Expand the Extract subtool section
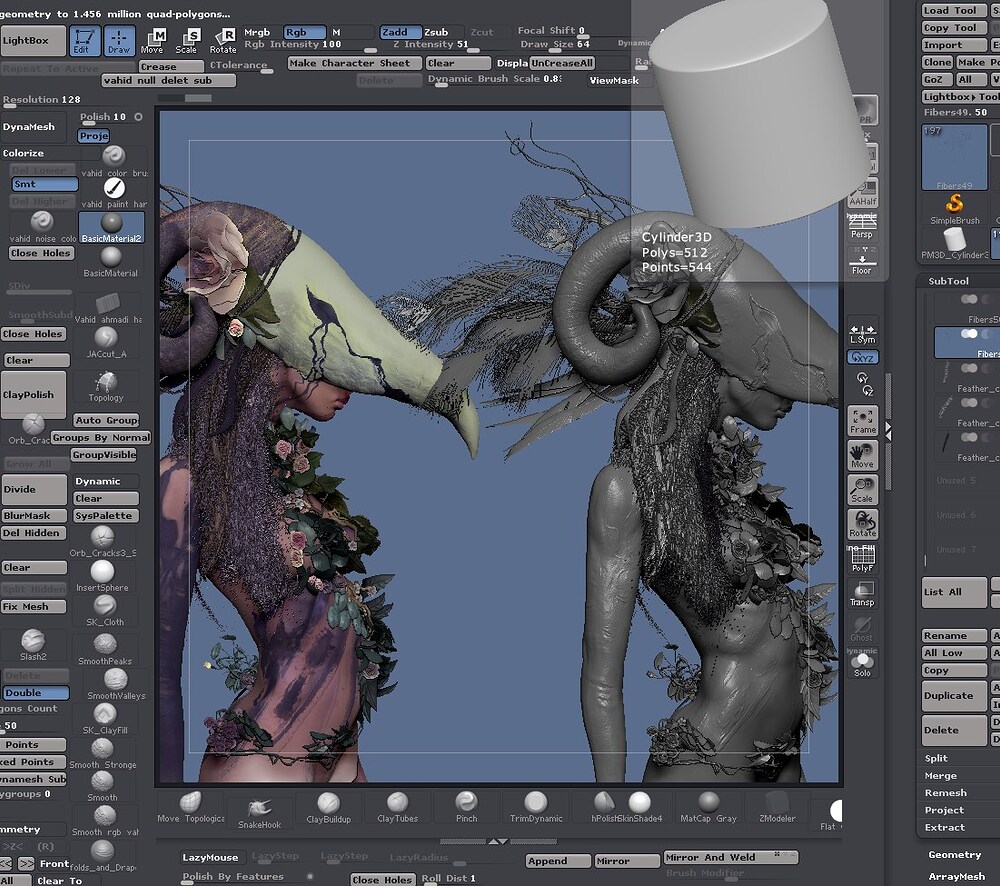1000x886 pixels. (945, 827)
